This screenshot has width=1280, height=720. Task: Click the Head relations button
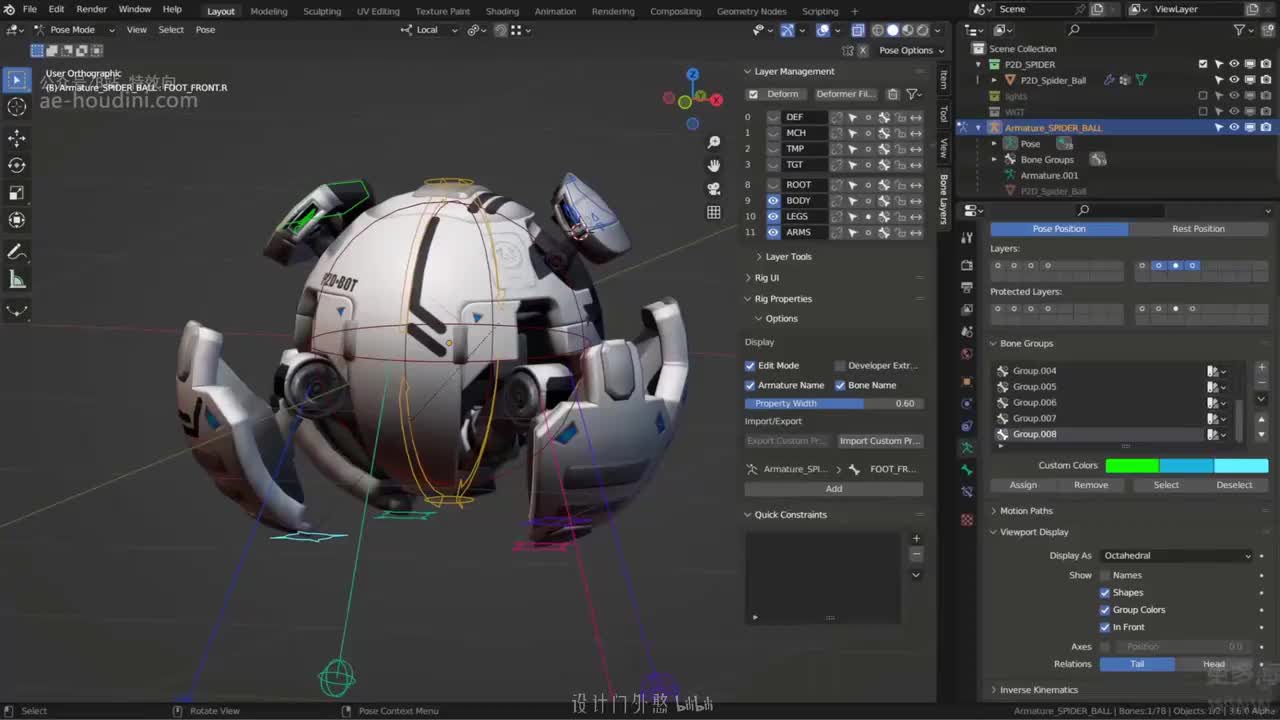(x=1214, y=664)
